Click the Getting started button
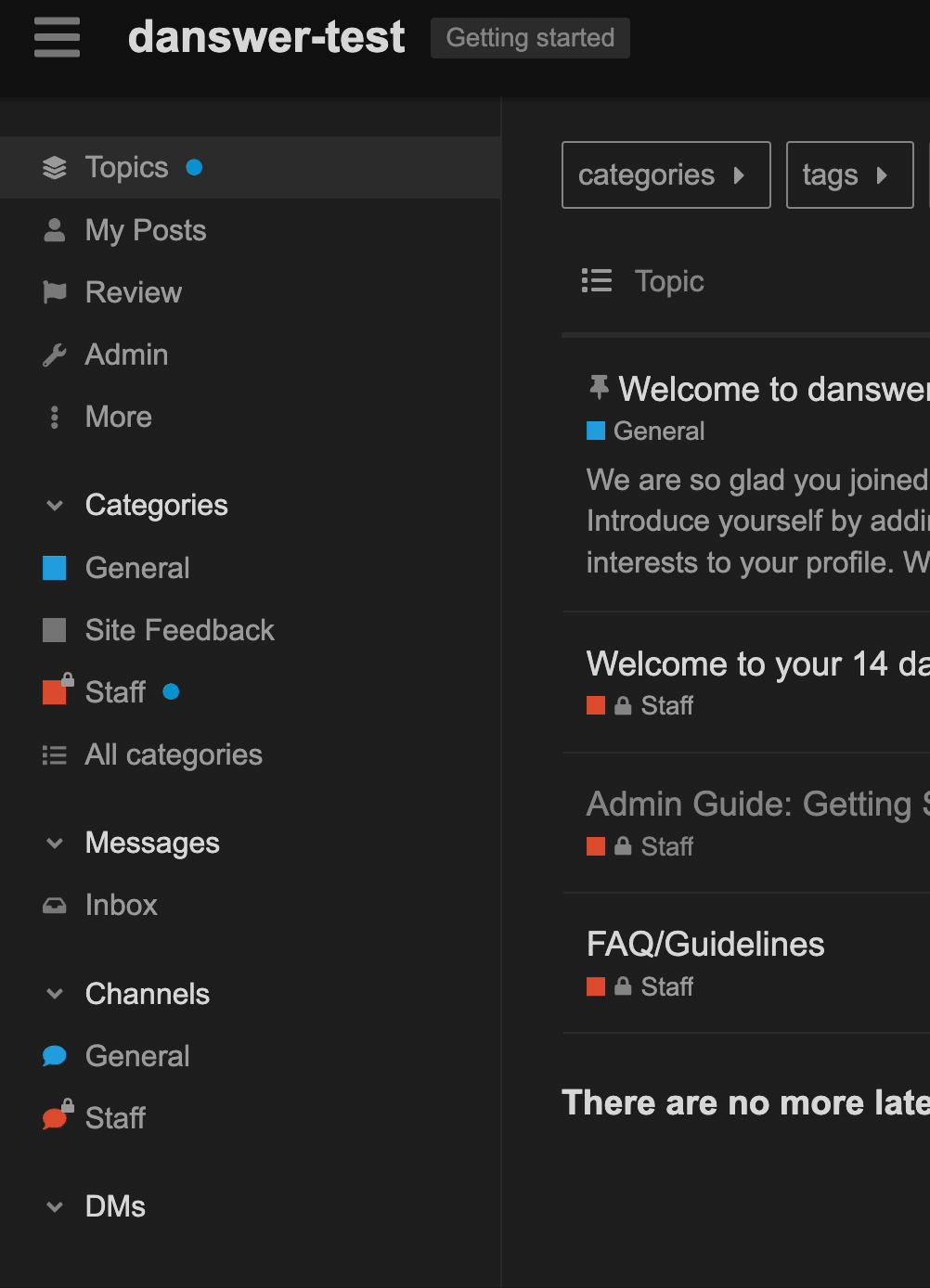 pyautogui.click(x=529, y=38)
